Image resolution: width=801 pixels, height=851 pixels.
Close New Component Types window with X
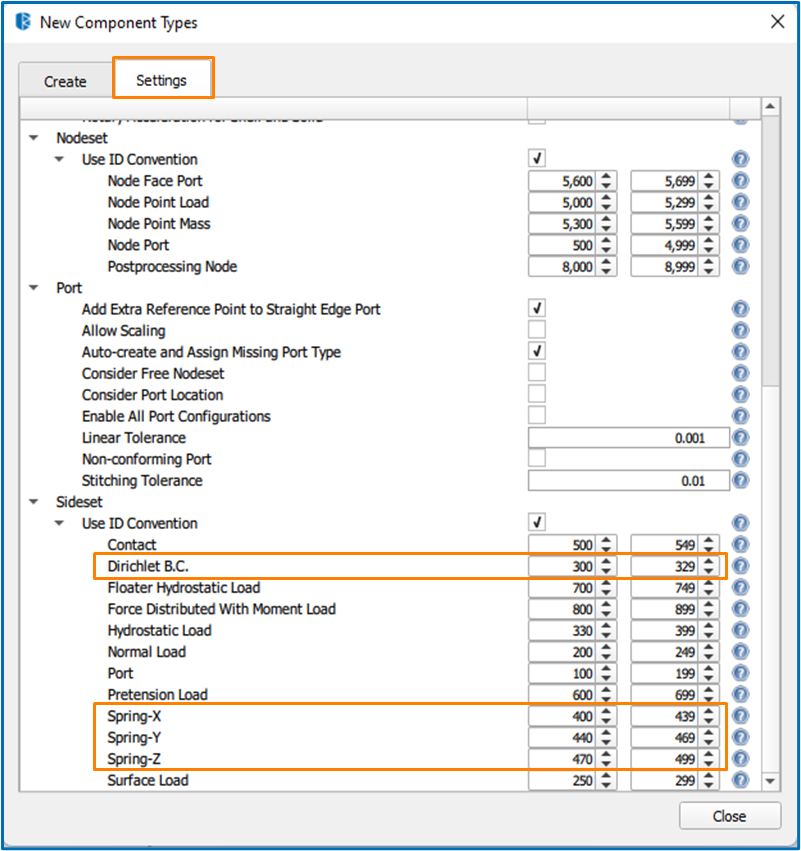777,22
